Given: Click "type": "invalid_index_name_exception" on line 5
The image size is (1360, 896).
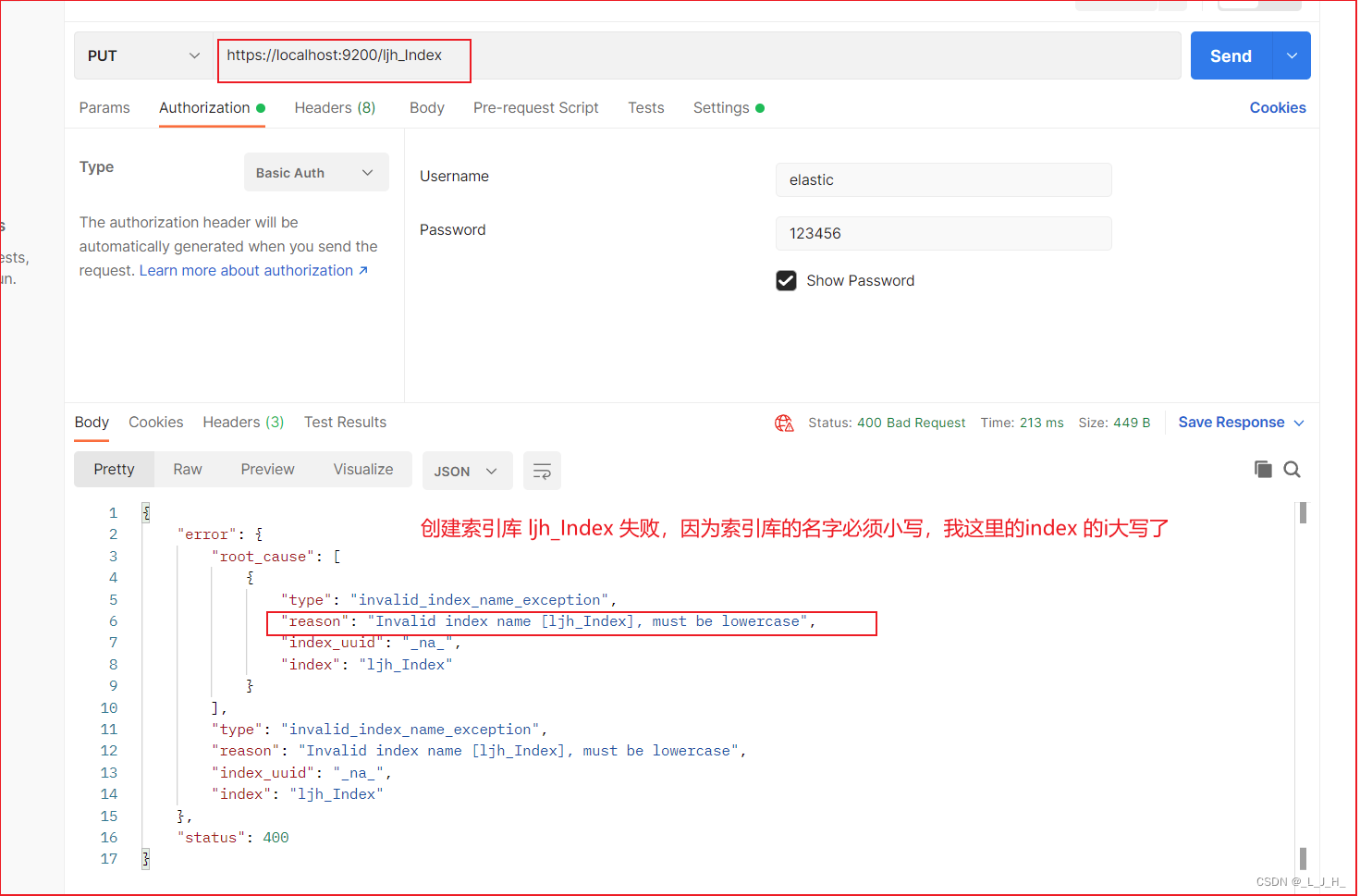Looking at the screenshot, I should [448, 600].
